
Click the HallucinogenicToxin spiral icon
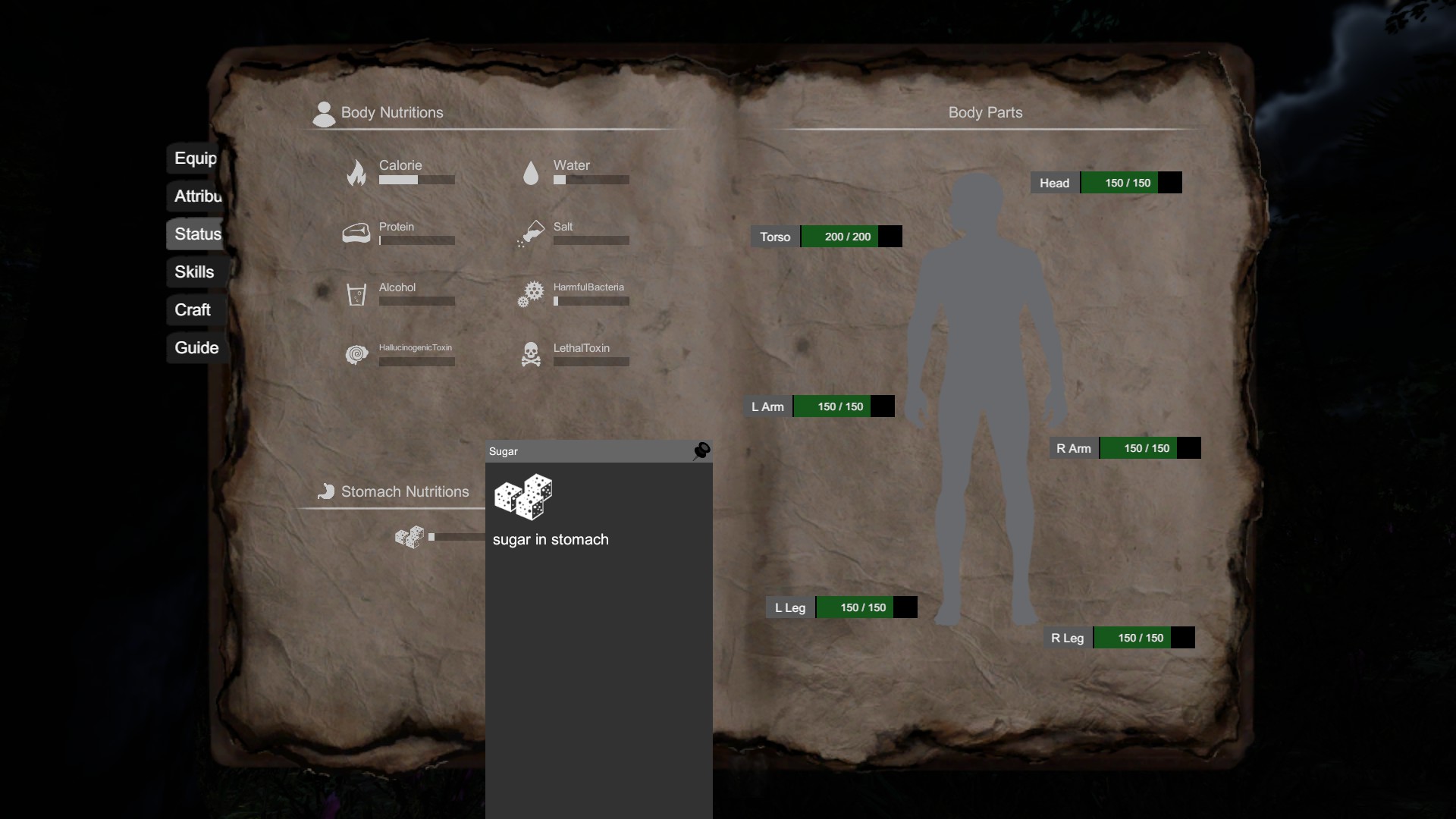(356, 354)
